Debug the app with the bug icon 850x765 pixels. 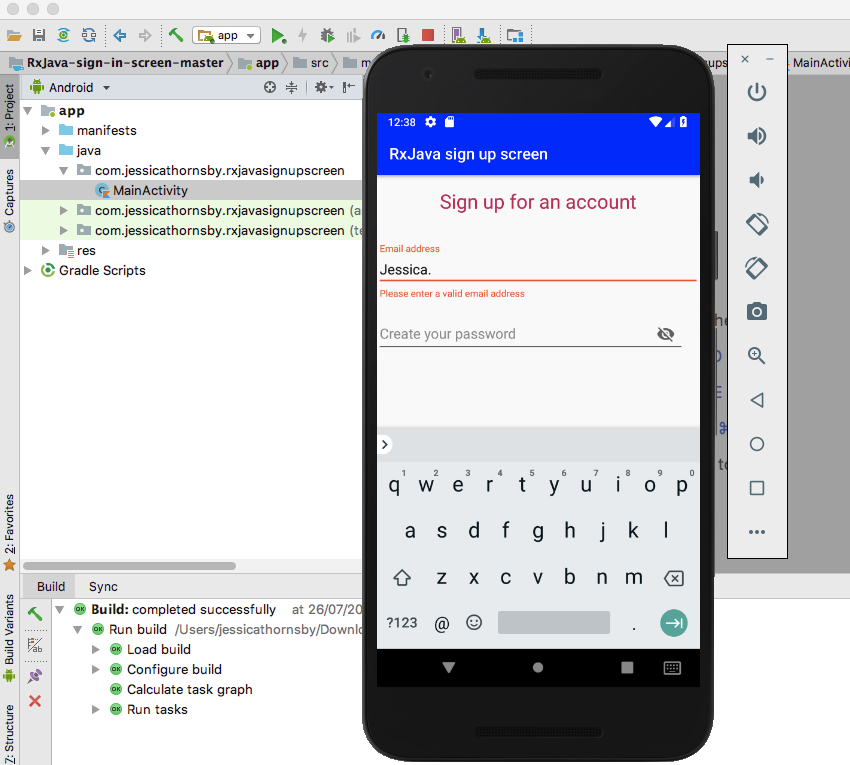pos(327,36)
